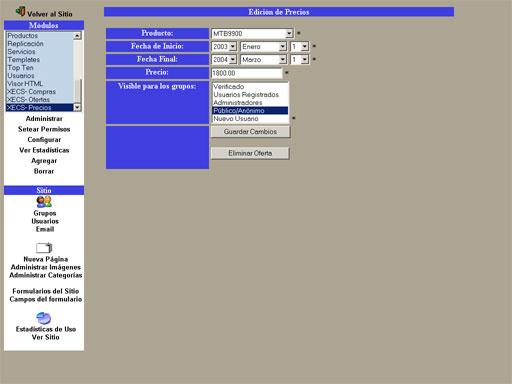Open the Fecha de Inicio year dropdown

click(x=224, y=47)
